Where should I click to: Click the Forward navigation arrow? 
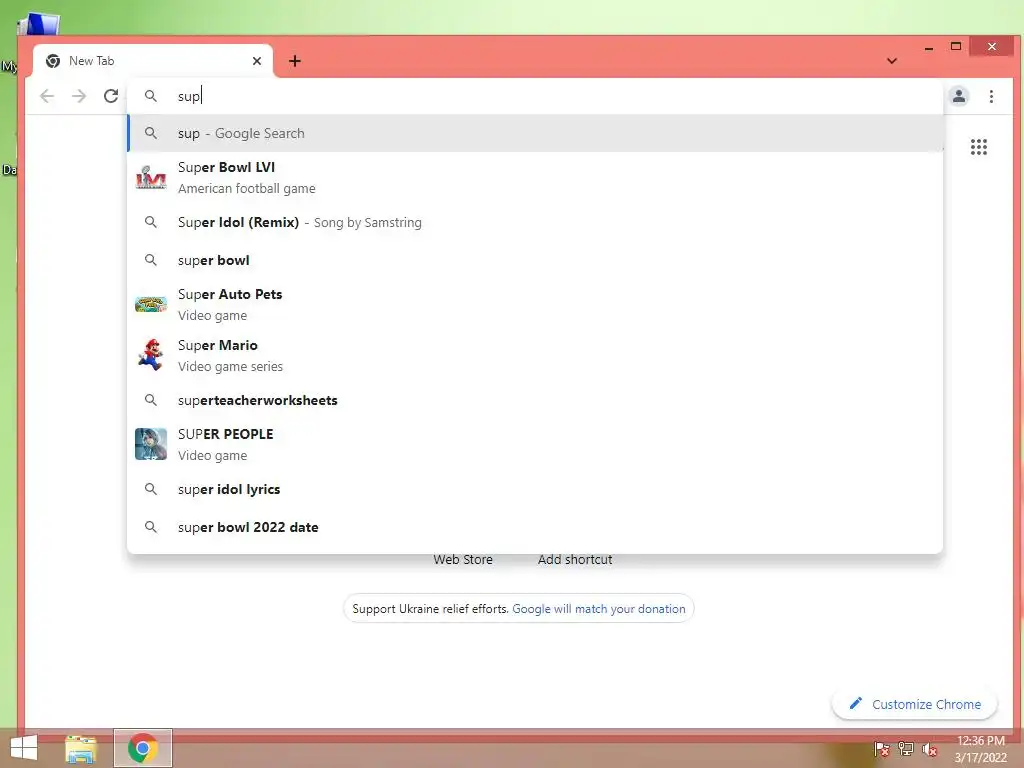coord(79,97)
